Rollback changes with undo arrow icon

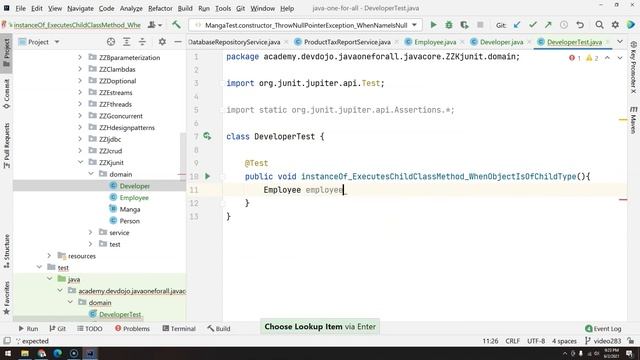point(580,25)
